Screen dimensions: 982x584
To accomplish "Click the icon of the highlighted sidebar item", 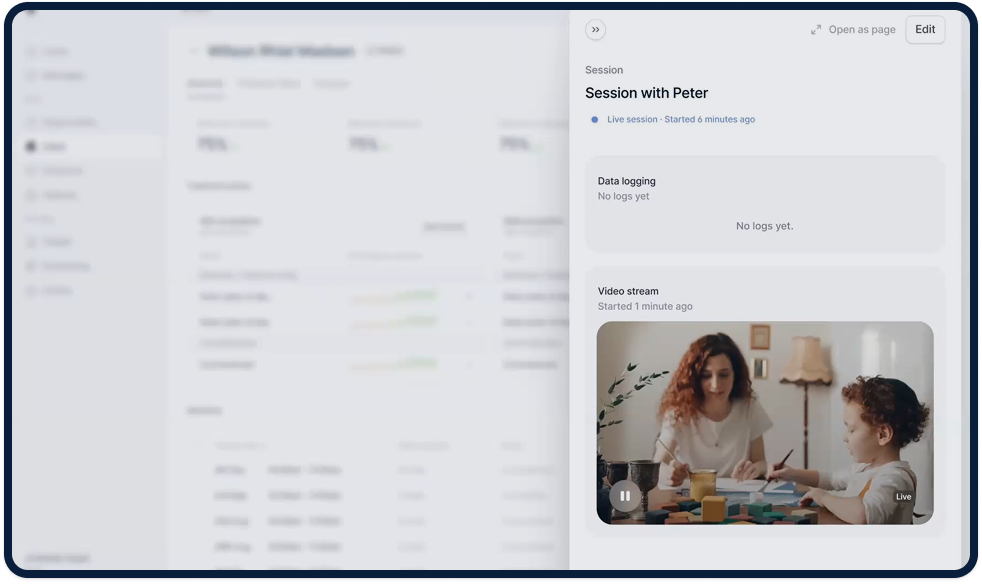I will coord(31,147).
